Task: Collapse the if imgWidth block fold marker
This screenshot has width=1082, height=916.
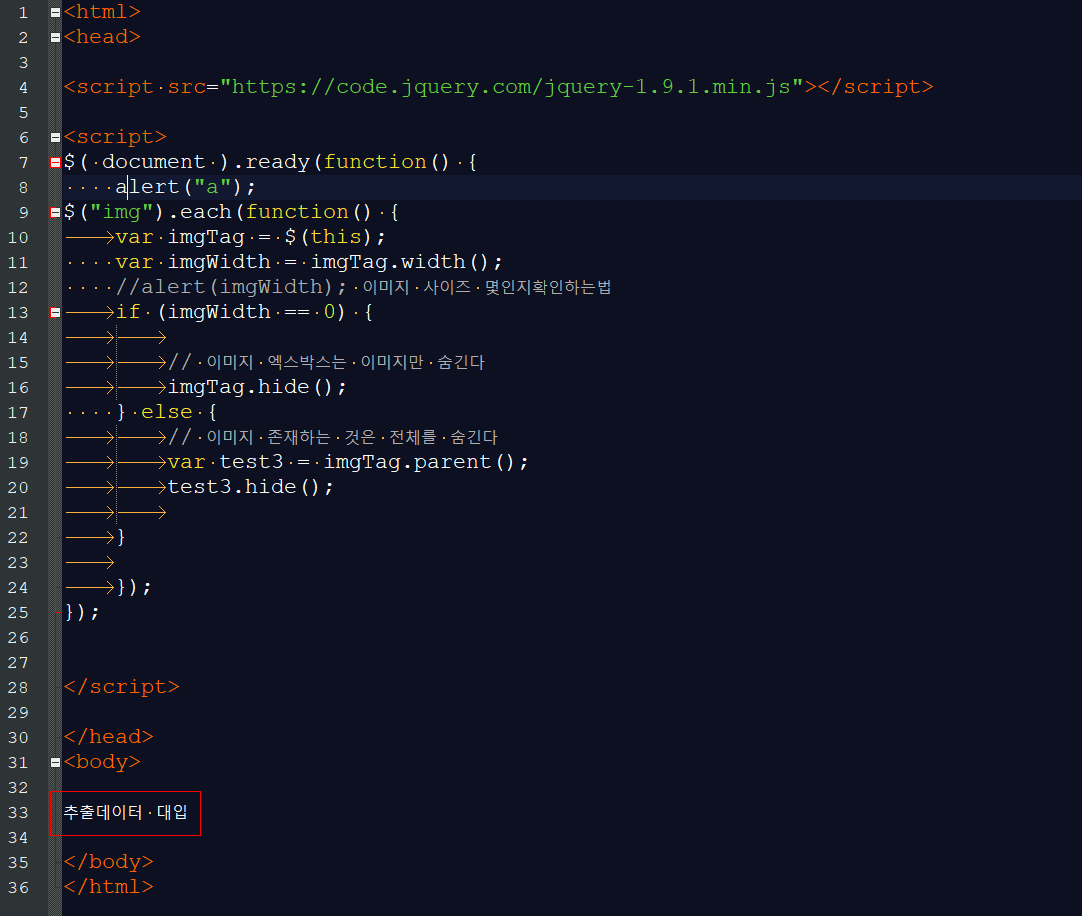Action: pyautogui.click(x=55, y=313)
